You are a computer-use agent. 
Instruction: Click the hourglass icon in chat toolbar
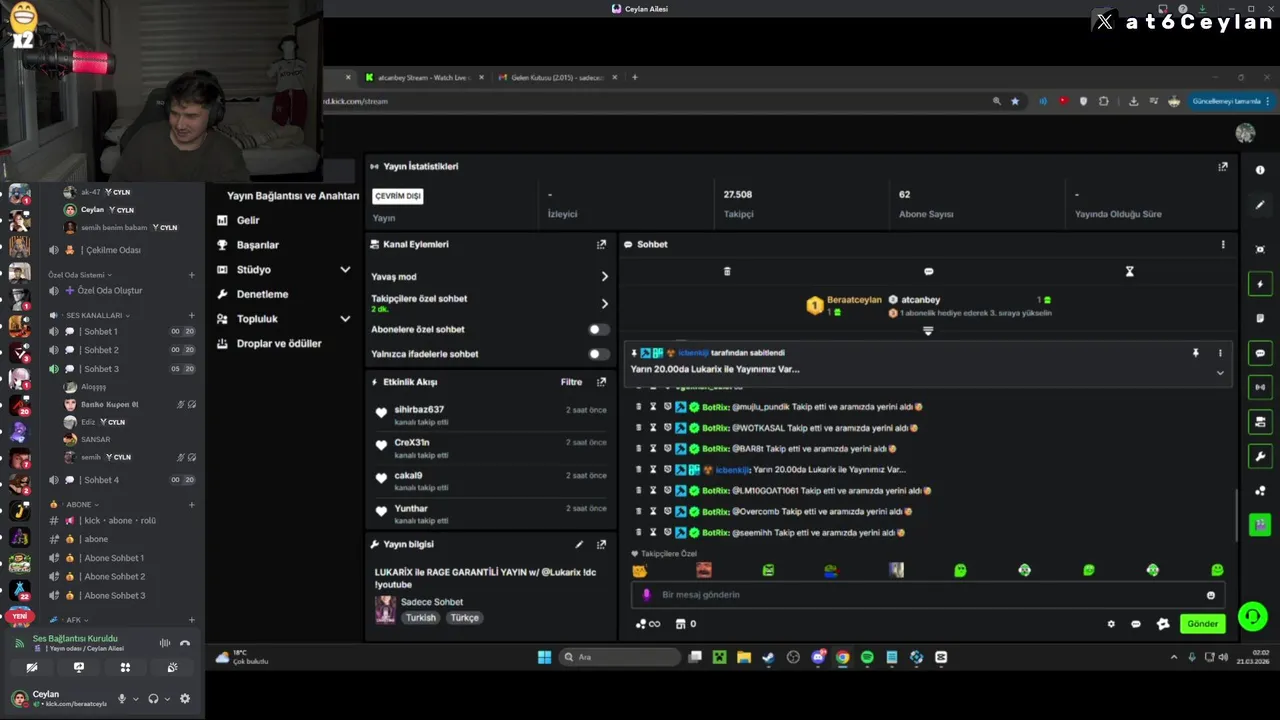pos(1130,271)
